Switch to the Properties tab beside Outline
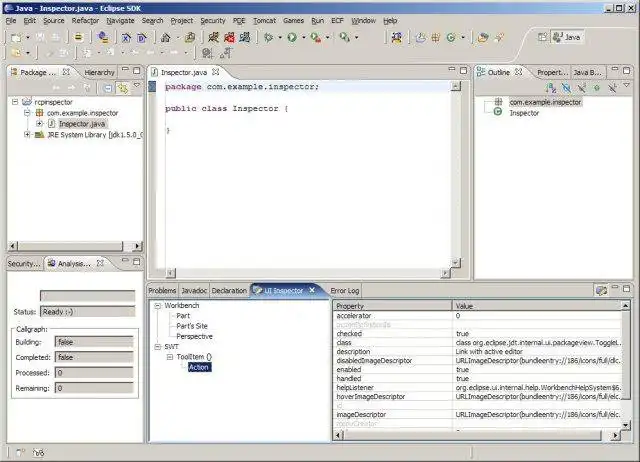 [x=551, y=72]
